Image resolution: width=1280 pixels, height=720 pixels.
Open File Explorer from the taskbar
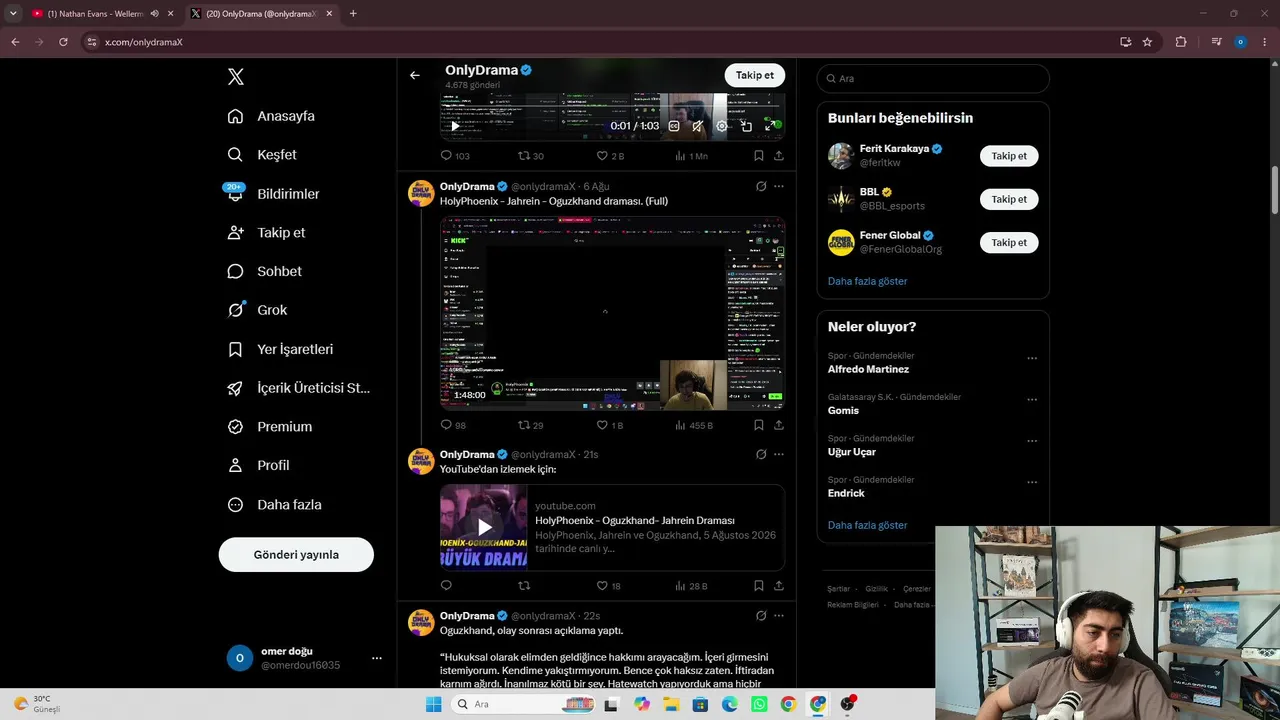671,704
